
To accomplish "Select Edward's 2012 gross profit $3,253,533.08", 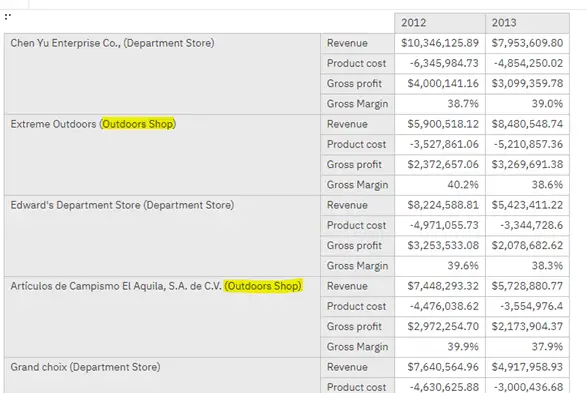I will [440, 246].
